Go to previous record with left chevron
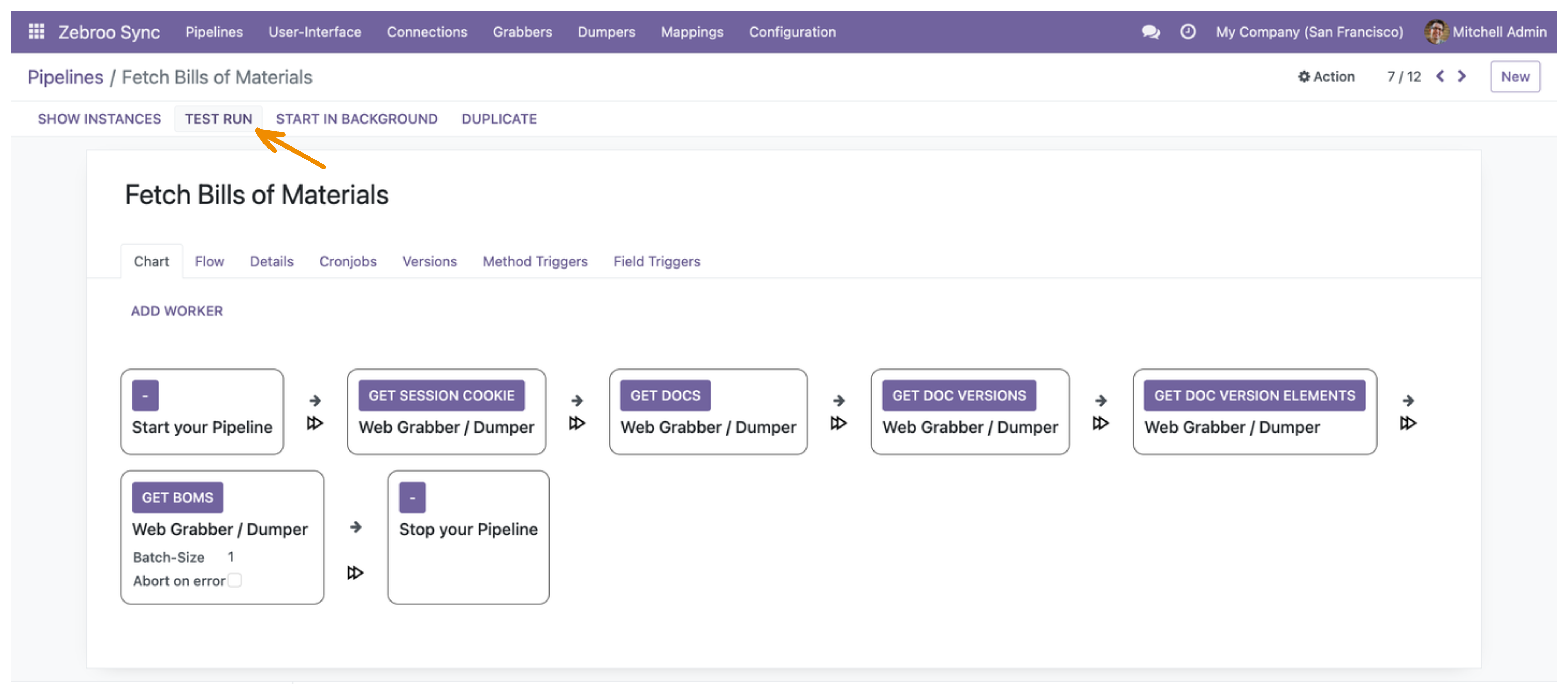The width and height of the screenshot is (1568, 695). (x=1439, y=76)
